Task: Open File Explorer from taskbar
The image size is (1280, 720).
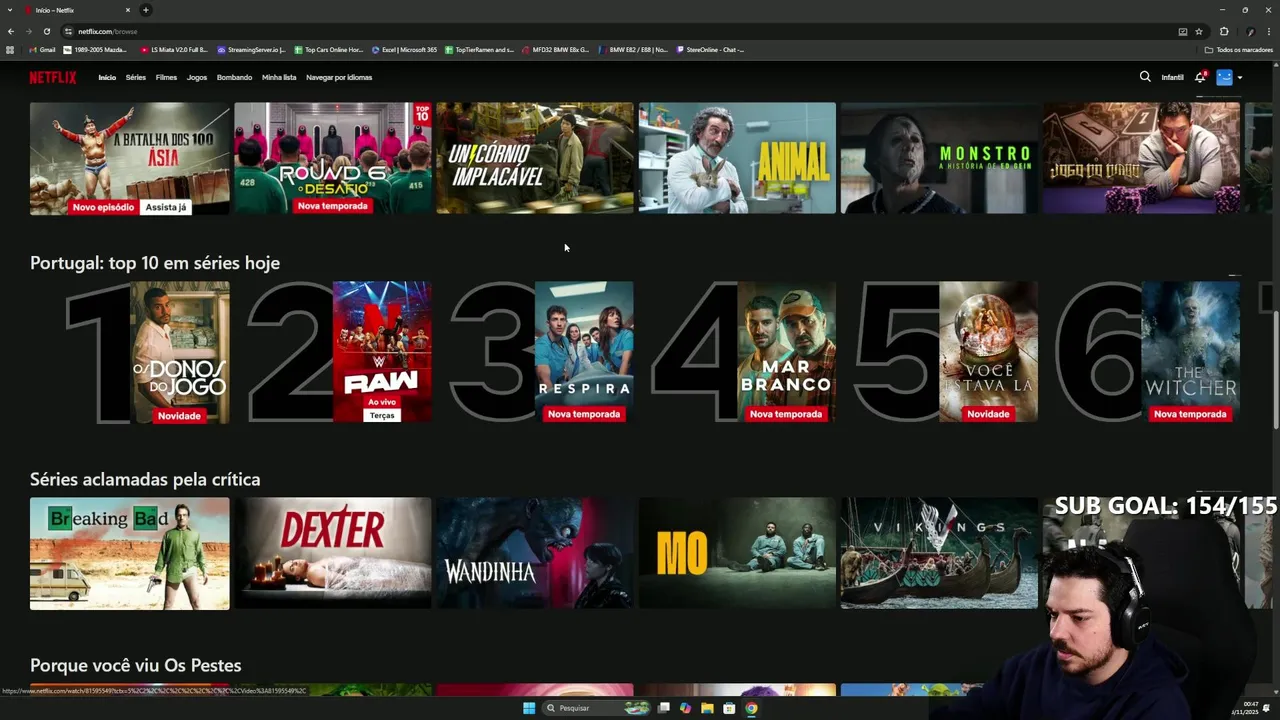Action: (x=707, y=708)
